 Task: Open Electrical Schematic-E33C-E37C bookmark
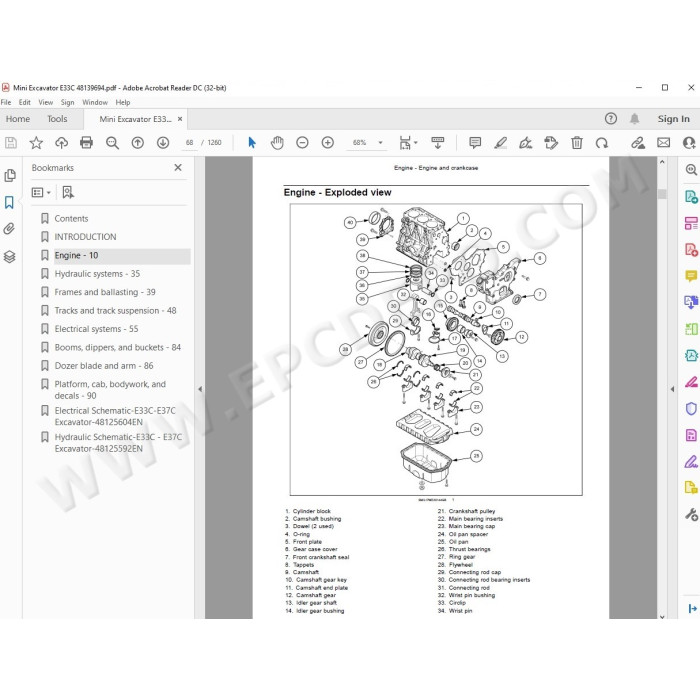[115, 416]
